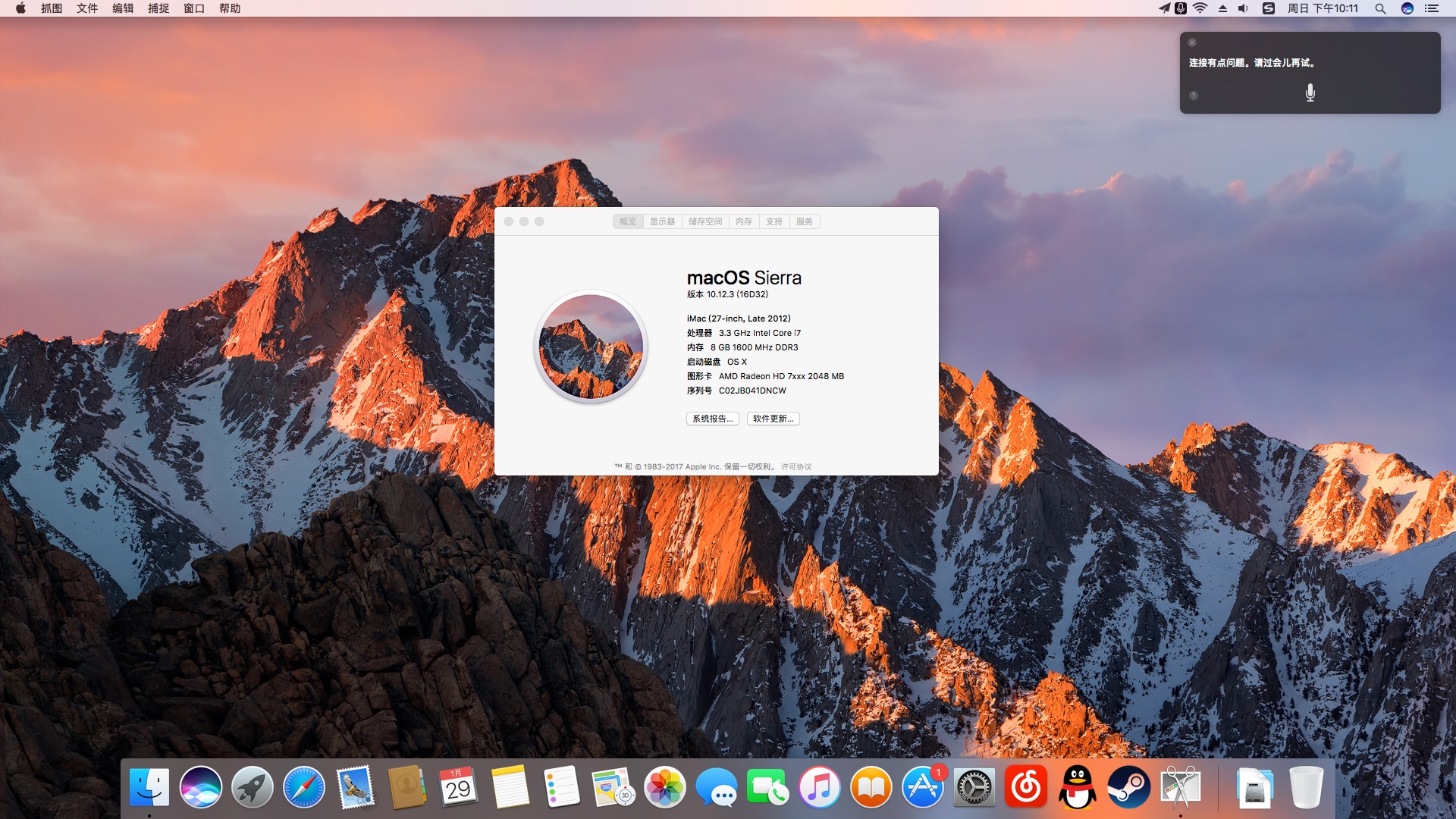Open Wi-Fi status menu
The image size is (1456, 819).
[x=1200, y=8]
